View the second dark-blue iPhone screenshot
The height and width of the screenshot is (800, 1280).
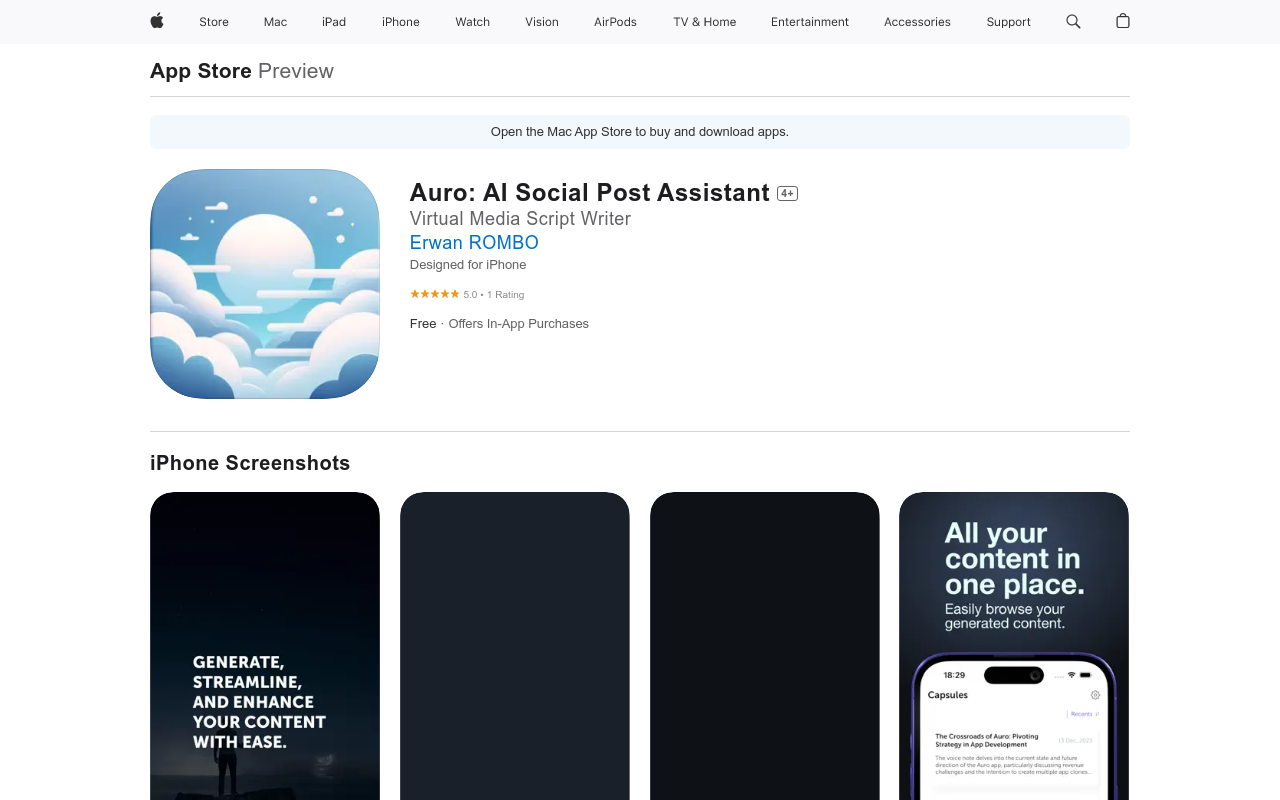515,646
